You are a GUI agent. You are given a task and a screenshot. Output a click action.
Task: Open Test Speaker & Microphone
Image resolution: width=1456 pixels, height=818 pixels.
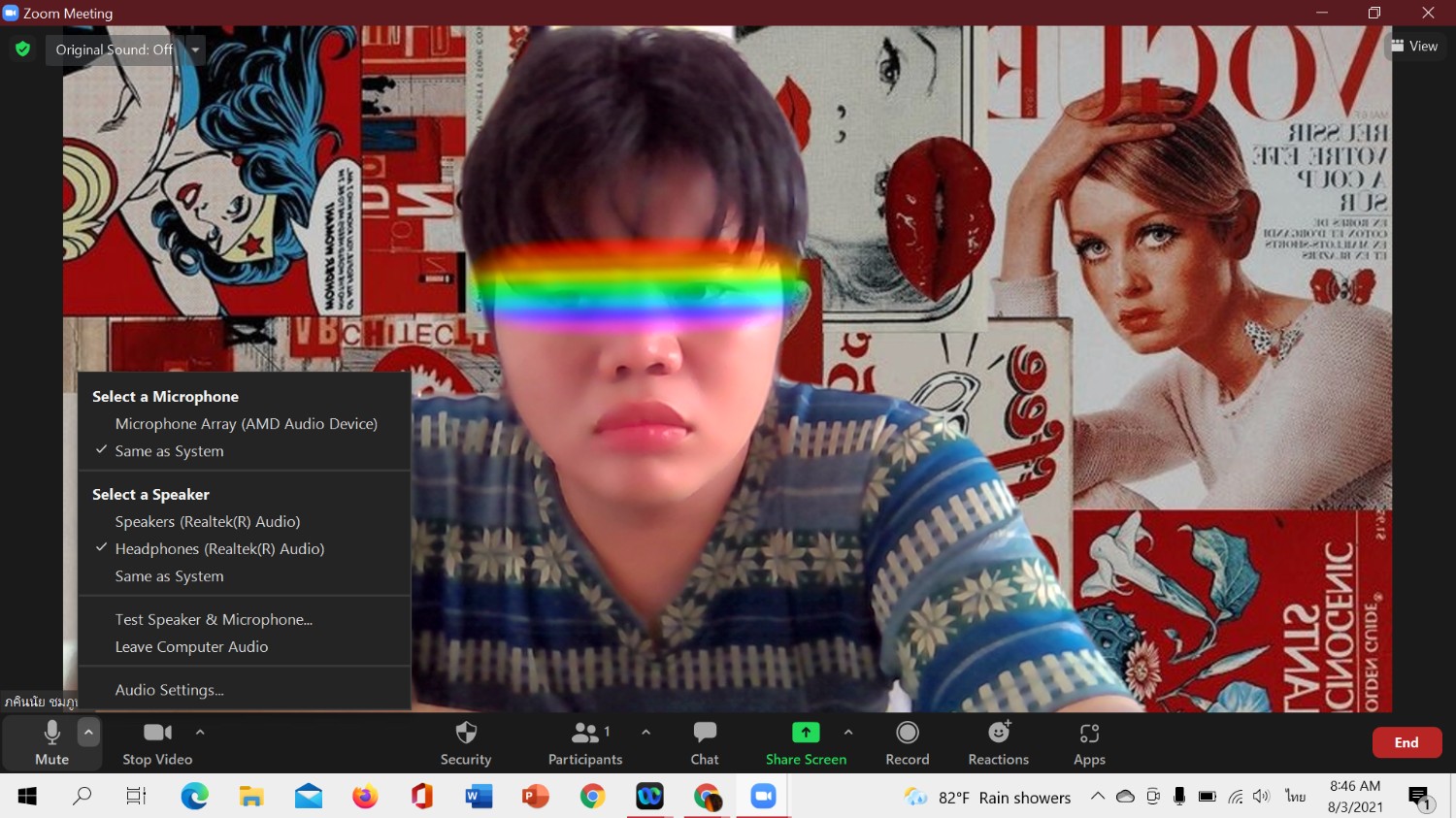[245, 619]
